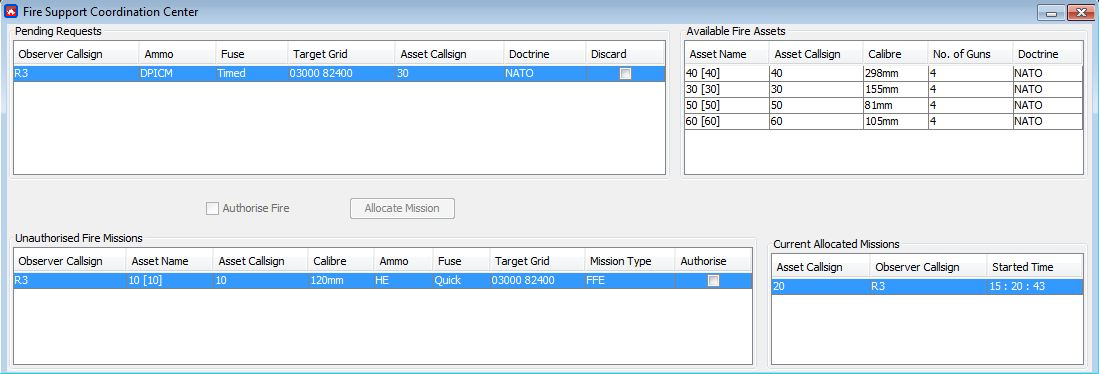
Task: Click the Allocate Mission button
Action: pos(402,208)
